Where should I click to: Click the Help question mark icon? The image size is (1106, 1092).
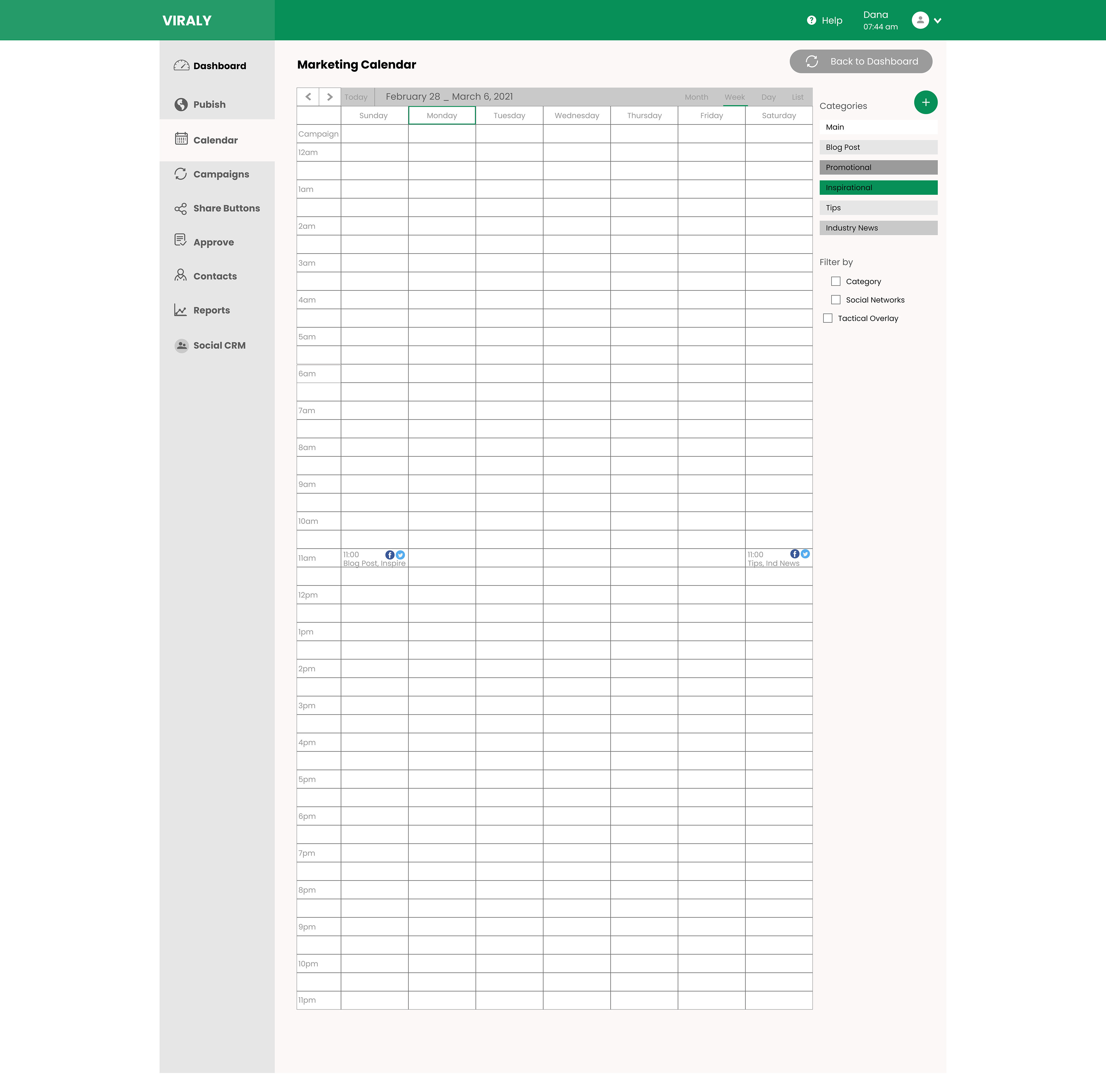click(x=811, y=21)
